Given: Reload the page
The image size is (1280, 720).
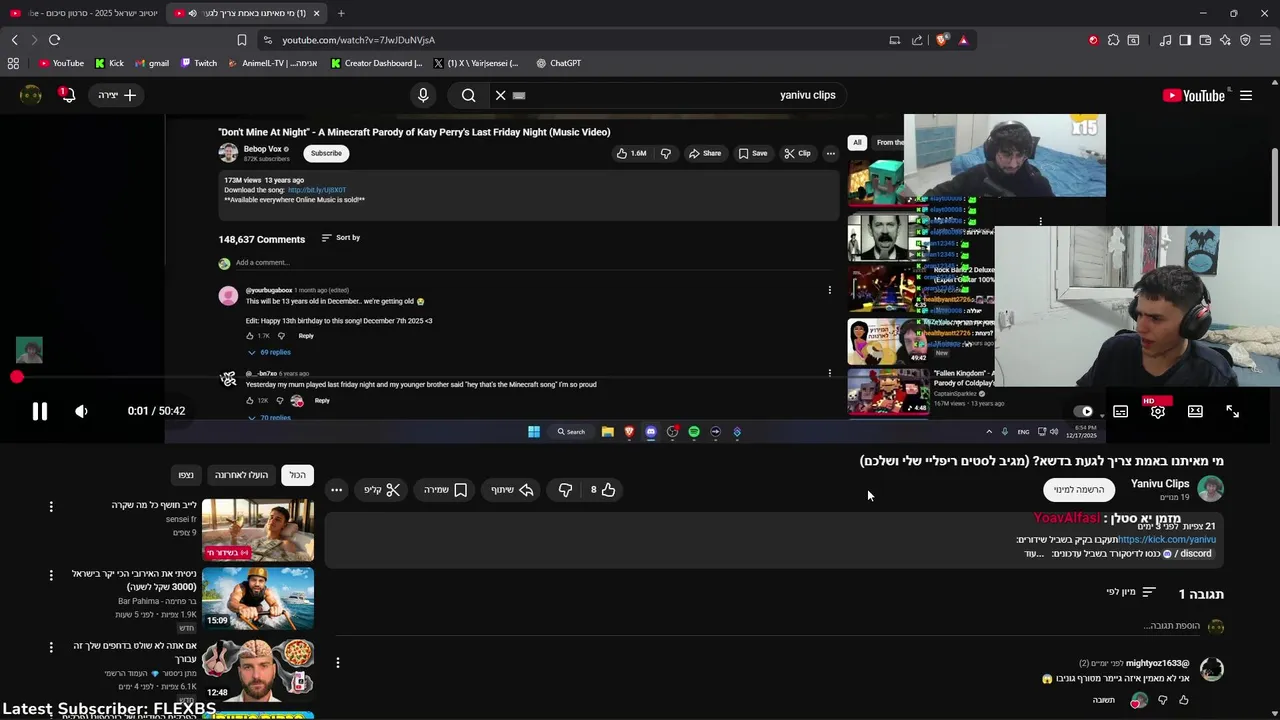Looking at the screenshot, I should pyautogui.click(x=54, y=40).
